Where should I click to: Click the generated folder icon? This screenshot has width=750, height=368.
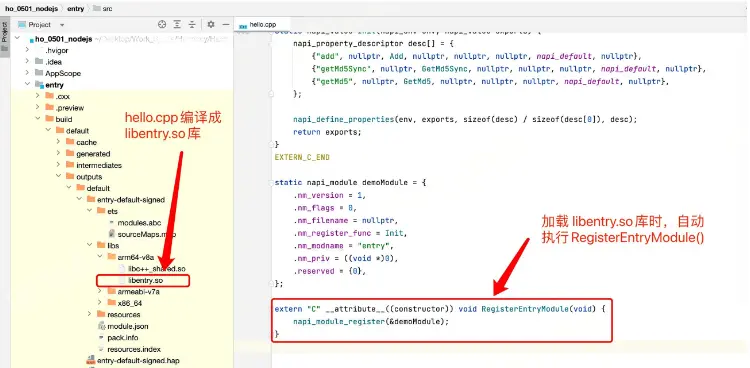click(x=69, y=153)
